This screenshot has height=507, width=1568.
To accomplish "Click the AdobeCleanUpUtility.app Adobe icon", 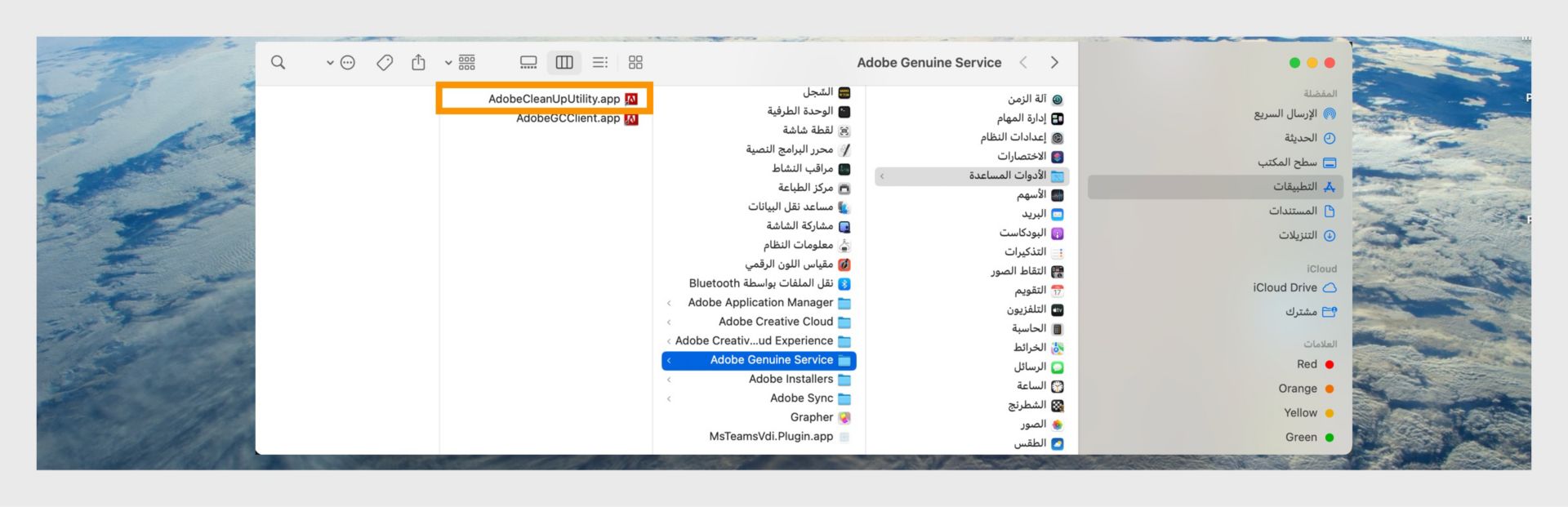I will pyautogui.click(x=631, y=99).
